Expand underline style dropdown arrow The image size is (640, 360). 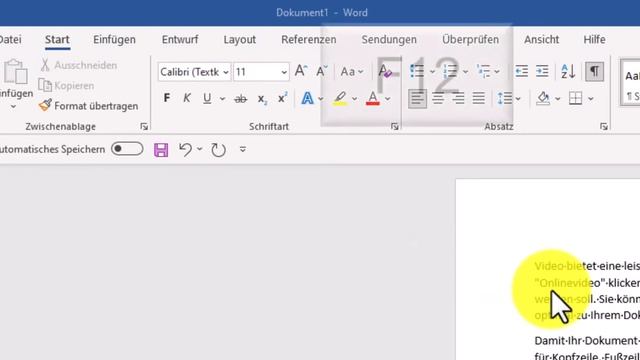[x=222, y=99]
